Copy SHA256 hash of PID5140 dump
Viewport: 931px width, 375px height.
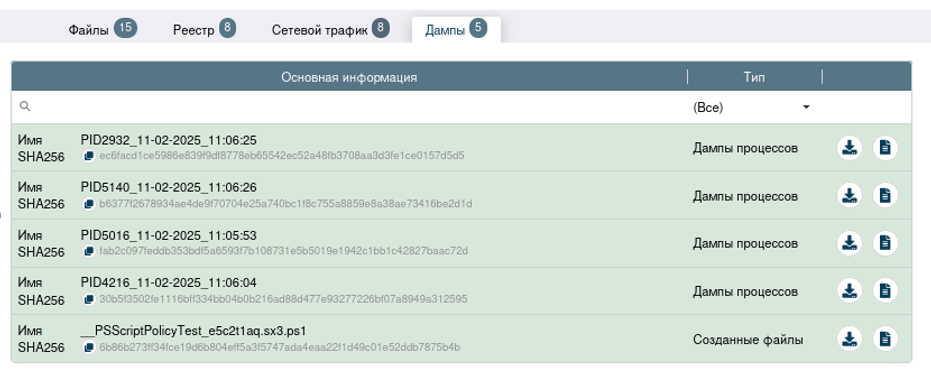88,204
